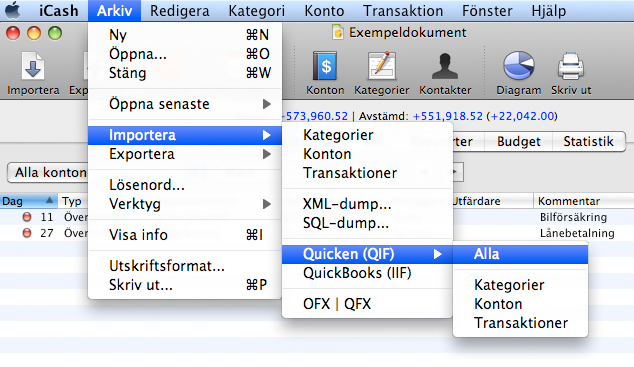This screenshot has height=367, width=634.
Task: Click the red status dot on row 27
Action: coord(27,233)
